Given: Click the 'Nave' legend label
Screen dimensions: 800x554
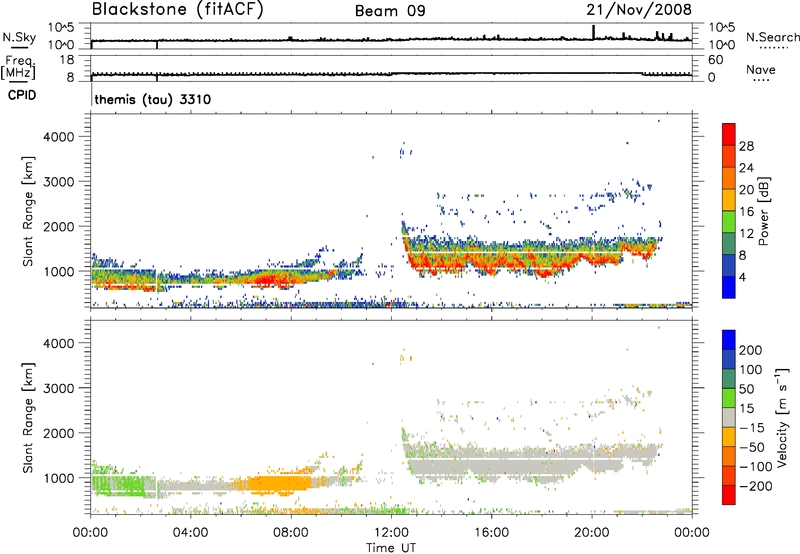Looking at the screenshot, I should click(761, 69).
